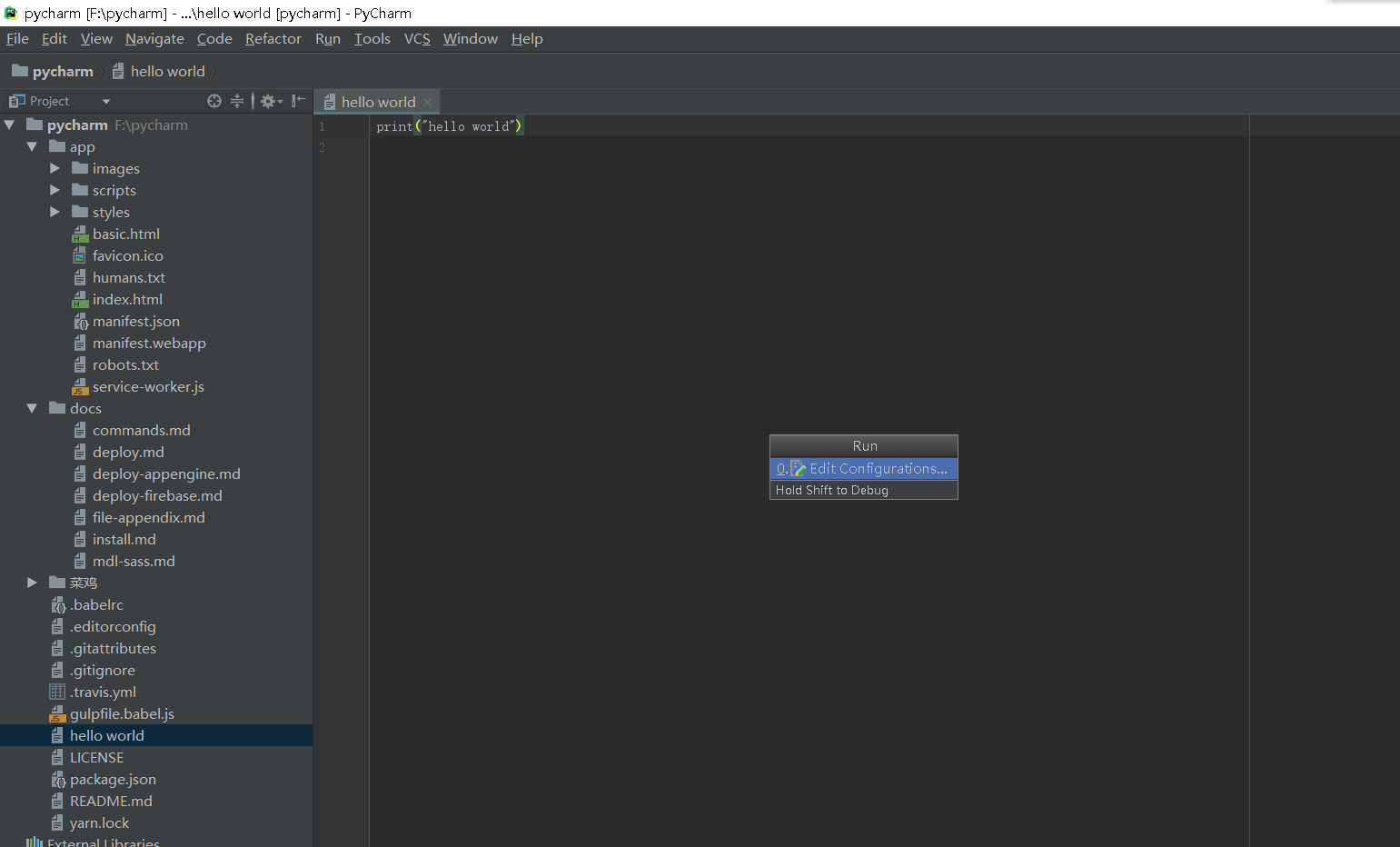The height and width of the screenshot is (847, 1400).
Task: Click inside the editor on line 2
Action: click(x=727, y=147)
